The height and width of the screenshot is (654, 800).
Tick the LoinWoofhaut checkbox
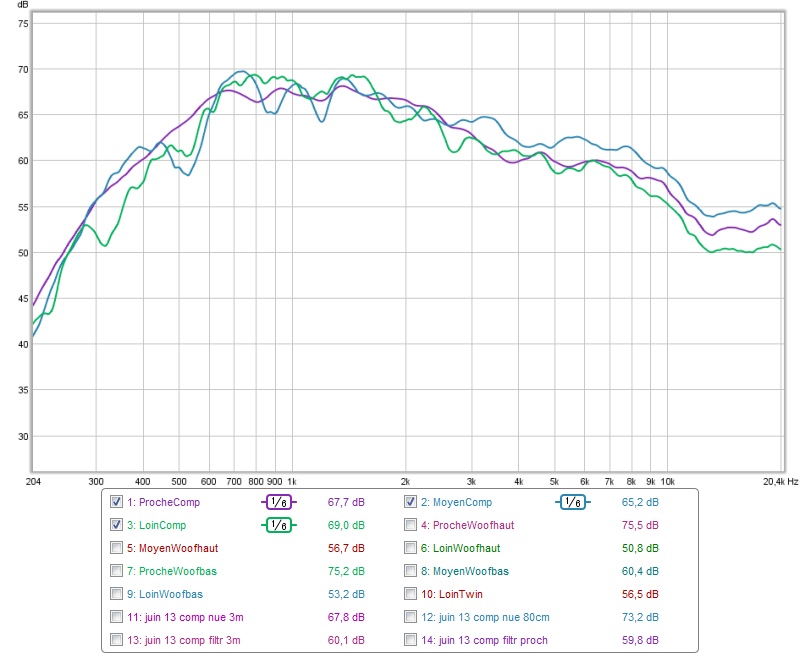[411, 548]
